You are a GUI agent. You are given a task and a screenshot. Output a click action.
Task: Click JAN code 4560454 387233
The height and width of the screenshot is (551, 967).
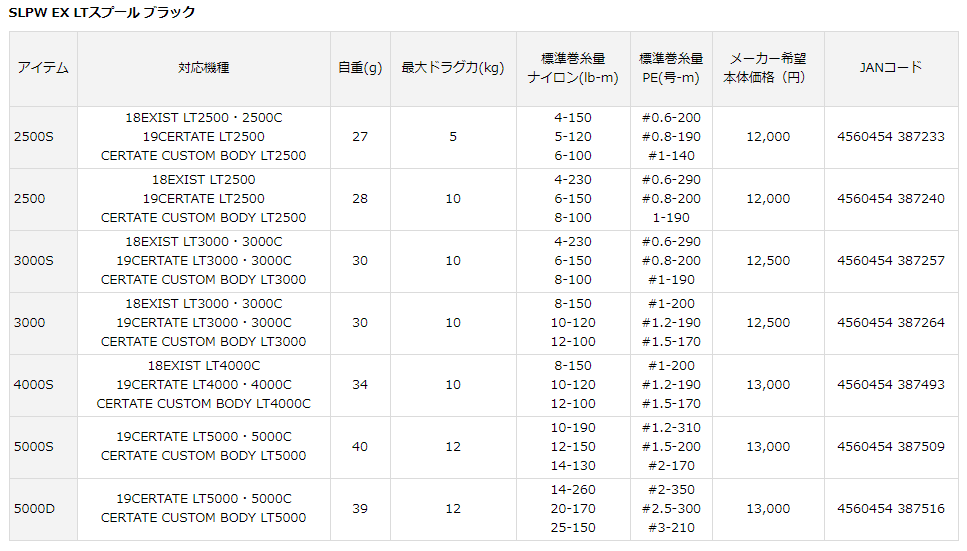coord(891,137)
